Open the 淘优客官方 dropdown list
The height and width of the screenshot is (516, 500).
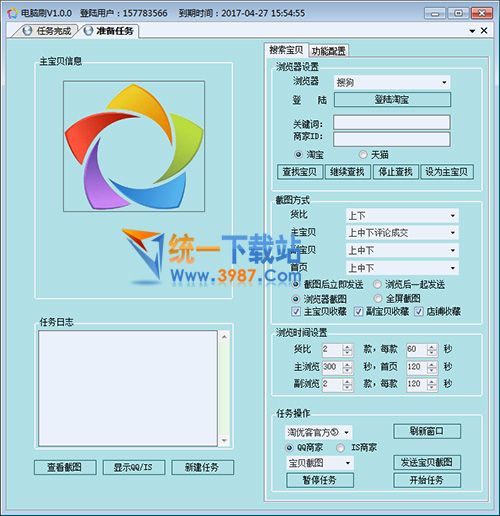(x=318, y=432)
